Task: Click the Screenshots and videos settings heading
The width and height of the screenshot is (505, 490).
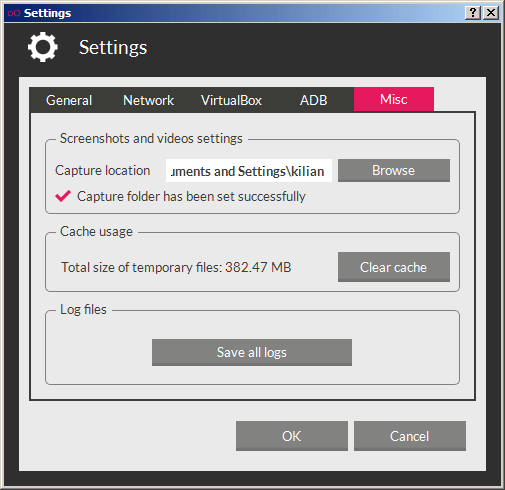Action: 151,138
